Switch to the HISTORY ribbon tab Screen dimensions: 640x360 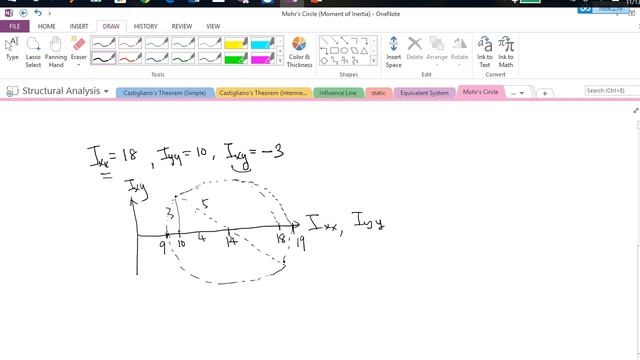pyautogui.click(x=145, y=26)
